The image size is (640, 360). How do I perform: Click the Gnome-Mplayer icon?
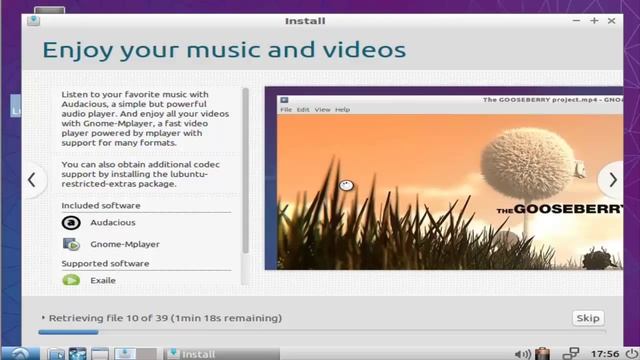coord(71,244)
